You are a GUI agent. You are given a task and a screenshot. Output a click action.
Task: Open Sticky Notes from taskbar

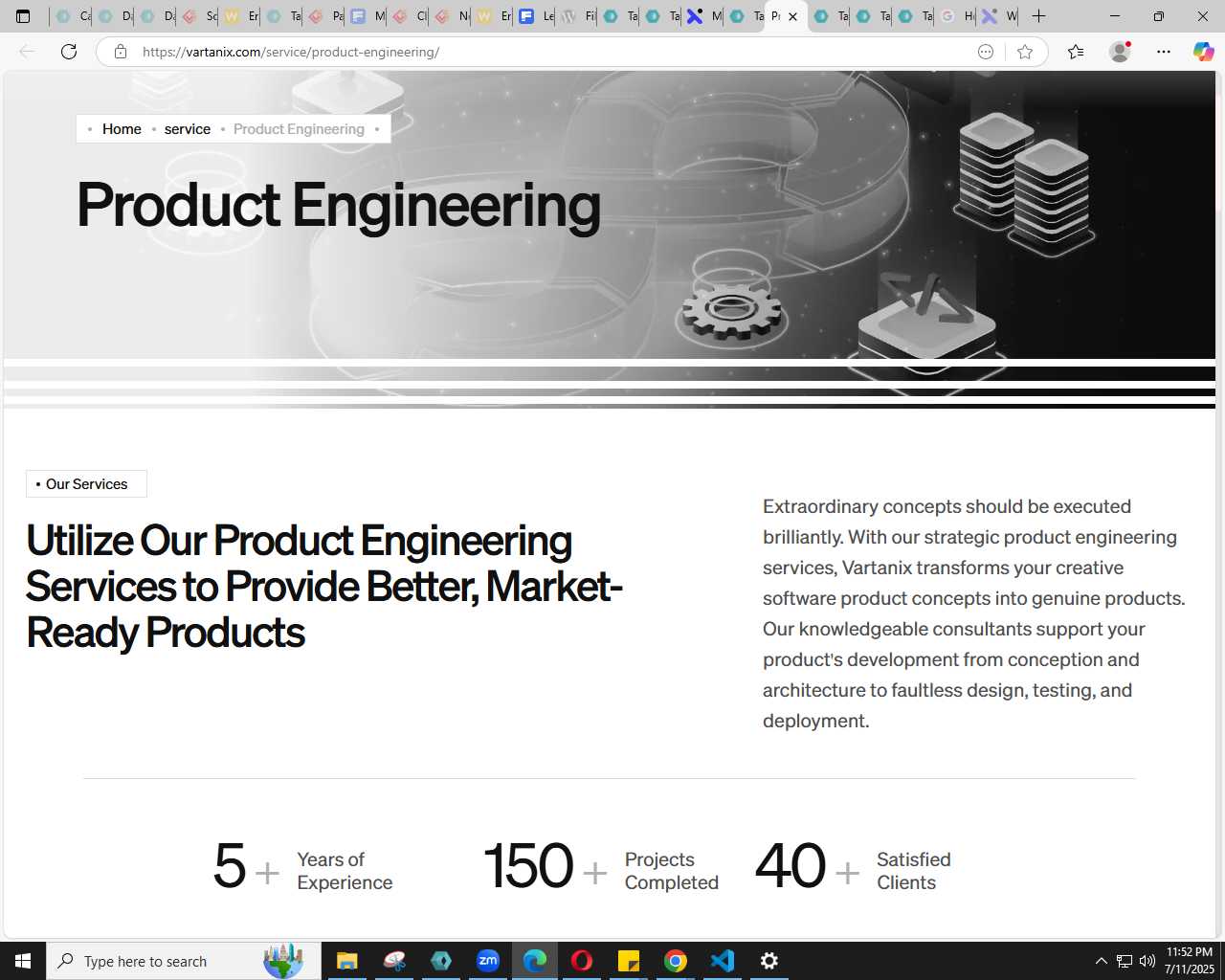coord(629,961)
